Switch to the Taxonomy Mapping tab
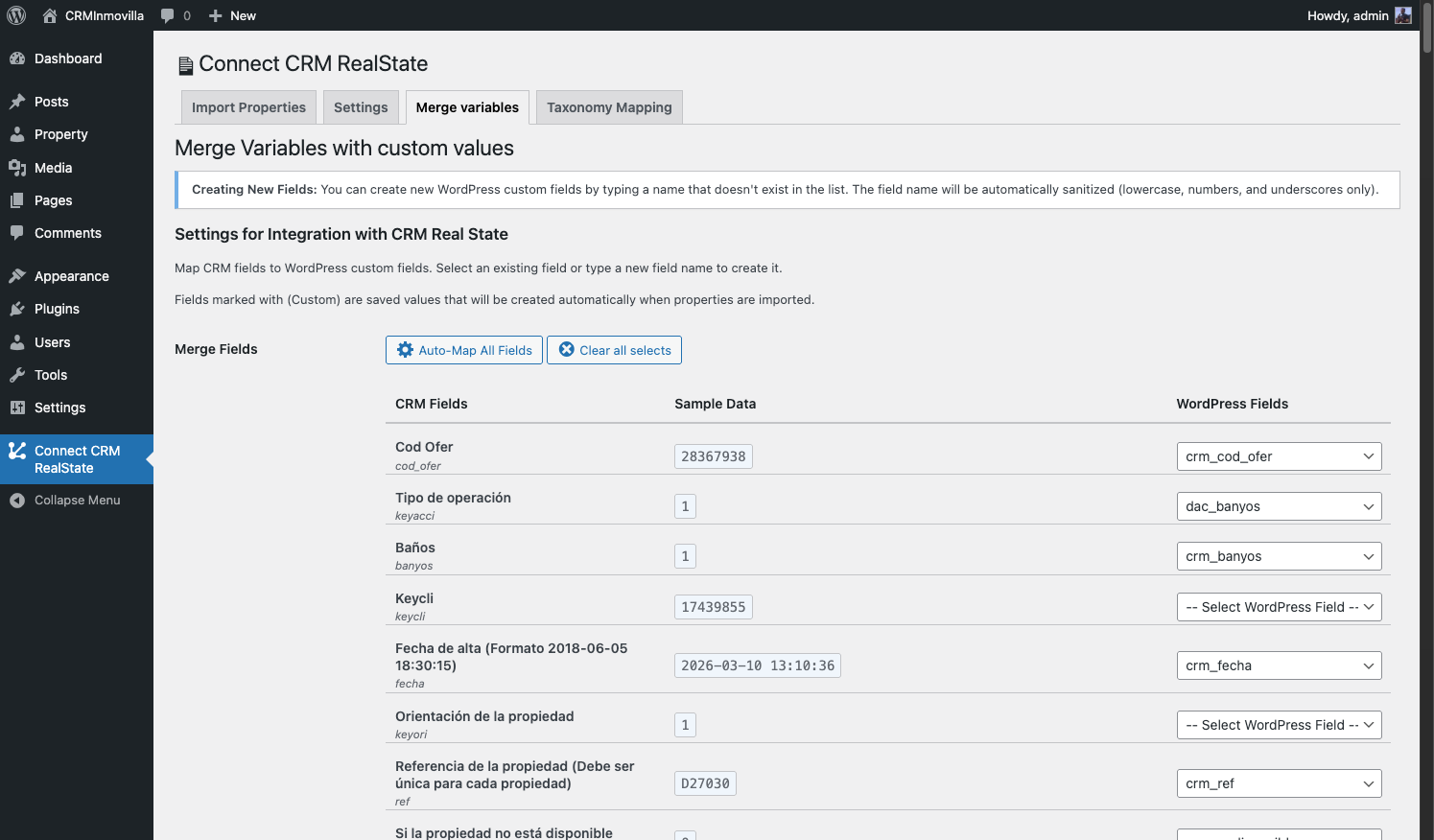 pyautogui.click(x=608, y=106)
